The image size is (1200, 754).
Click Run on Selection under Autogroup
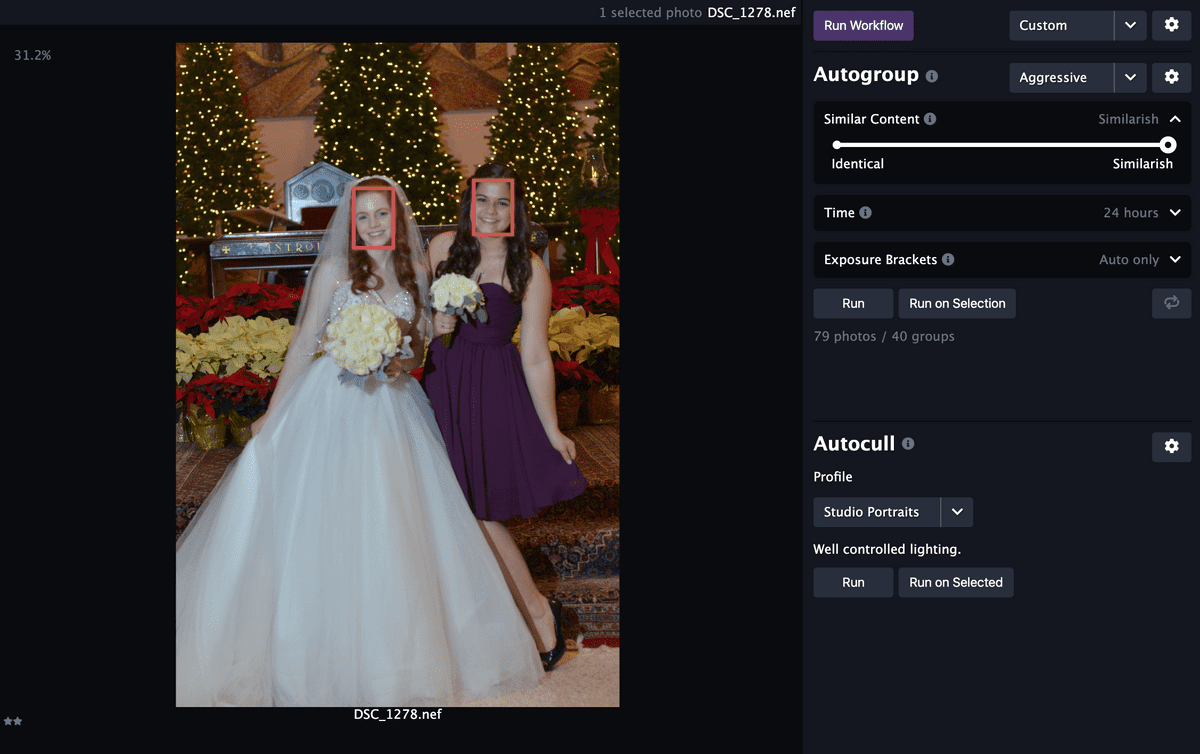pyautogui.click(x=957, y=304)
